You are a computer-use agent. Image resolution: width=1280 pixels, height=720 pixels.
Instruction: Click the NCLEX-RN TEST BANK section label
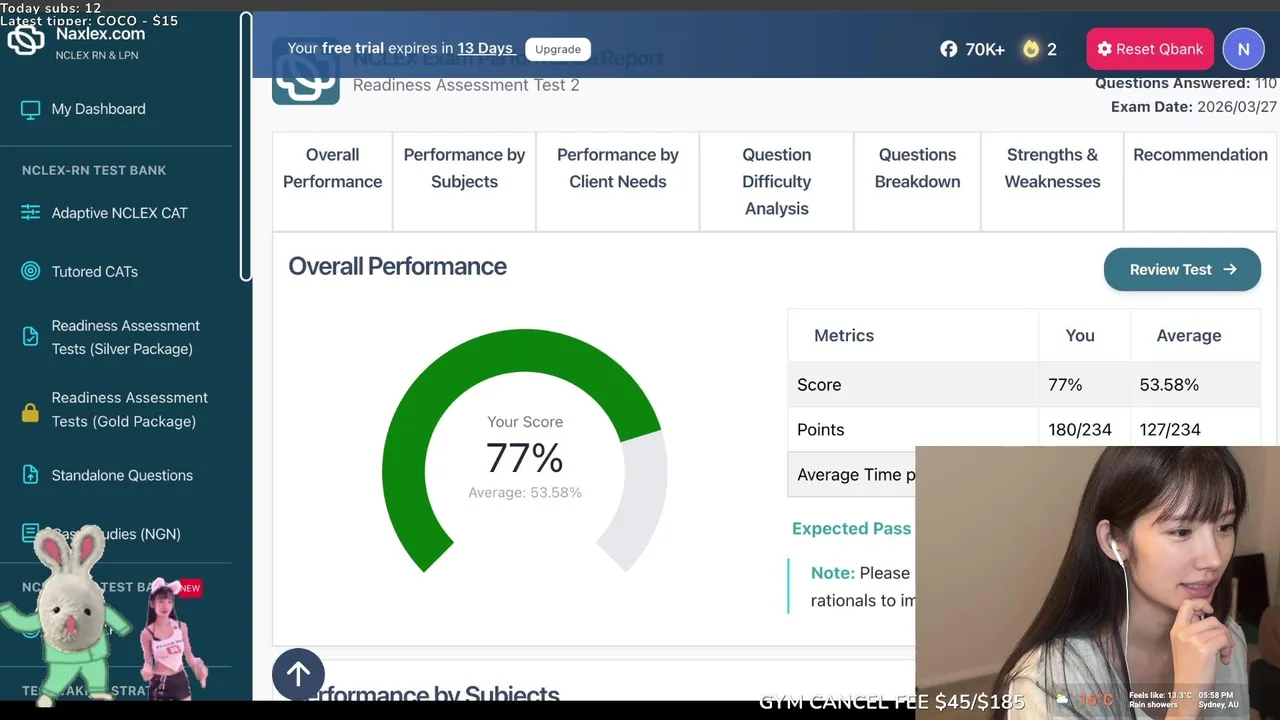(94, 170)
